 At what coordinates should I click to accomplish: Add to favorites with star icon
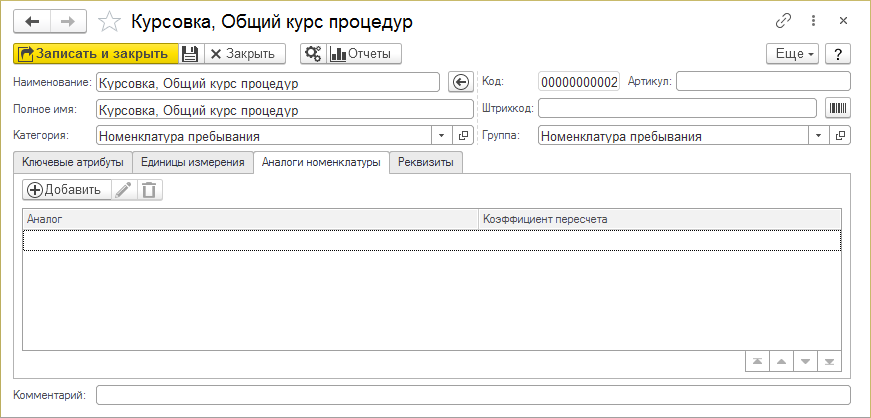click(x=112, y=20)
